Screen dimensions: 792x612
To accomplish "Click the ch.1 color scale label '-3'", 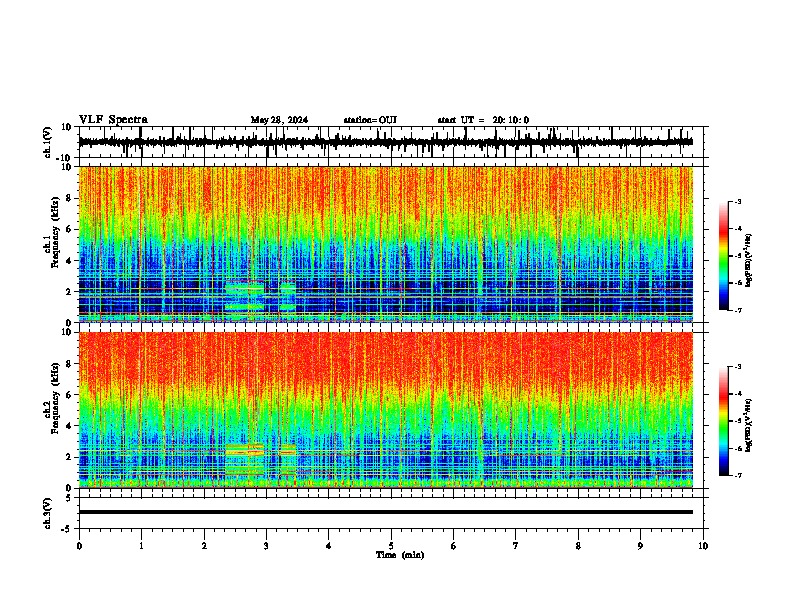I will pyautogui.click(x=738, y=201).
